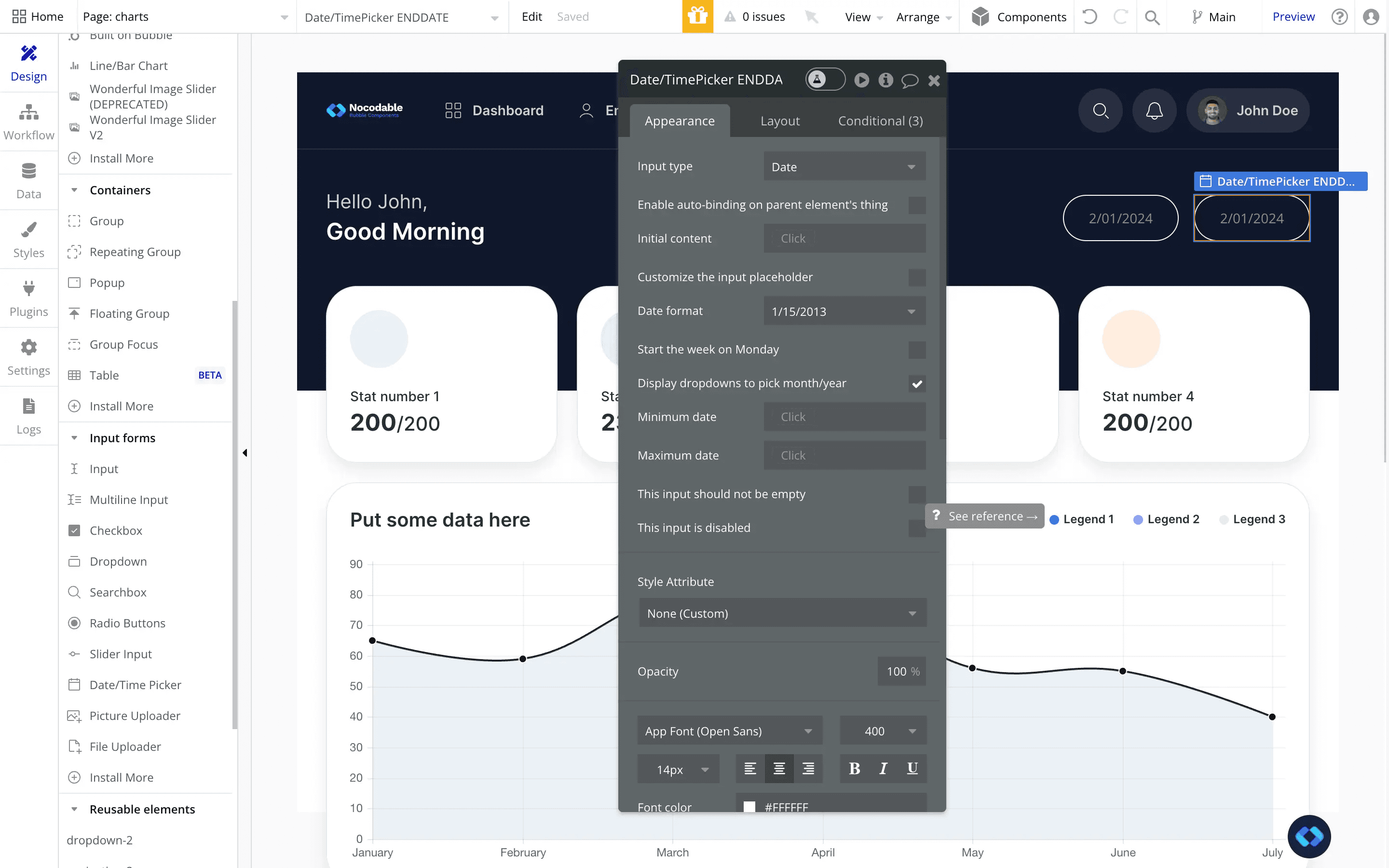Screen dimensions: 1389x868
Task: Click the info icon in property editor
Action: [x=885, y=81]
